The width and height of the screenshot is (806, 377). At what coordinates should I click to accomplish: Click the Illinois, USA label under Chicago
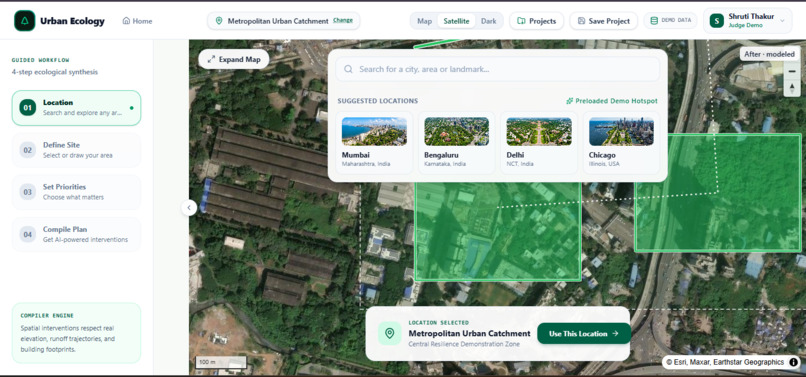click(x=604, y=164)
